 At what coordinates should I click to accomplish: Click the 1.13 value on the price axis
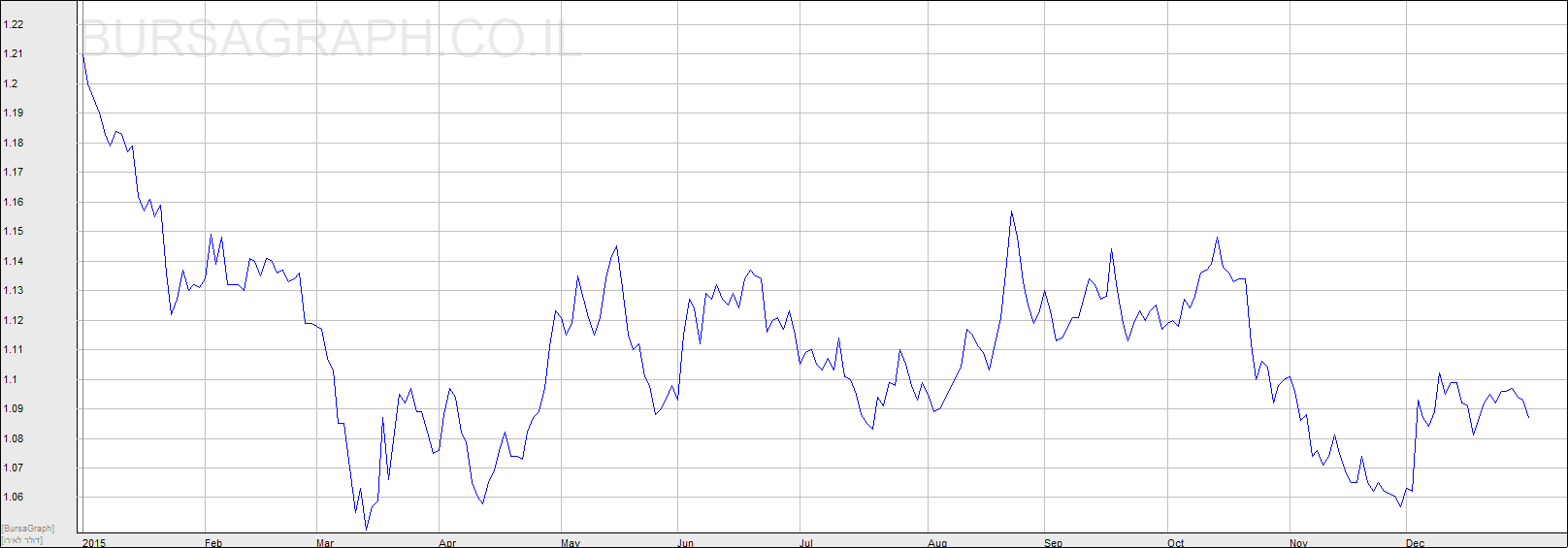(x=13, y=291)
